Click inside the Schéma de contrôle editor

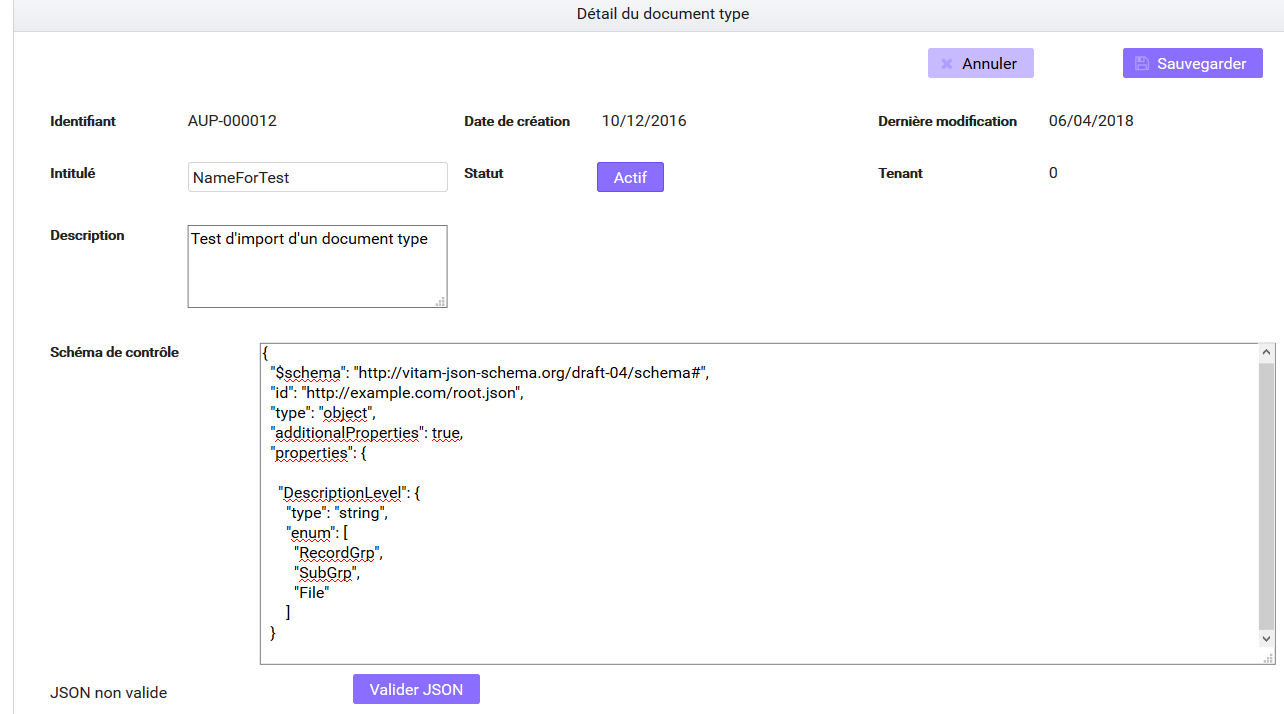point(758,503)
